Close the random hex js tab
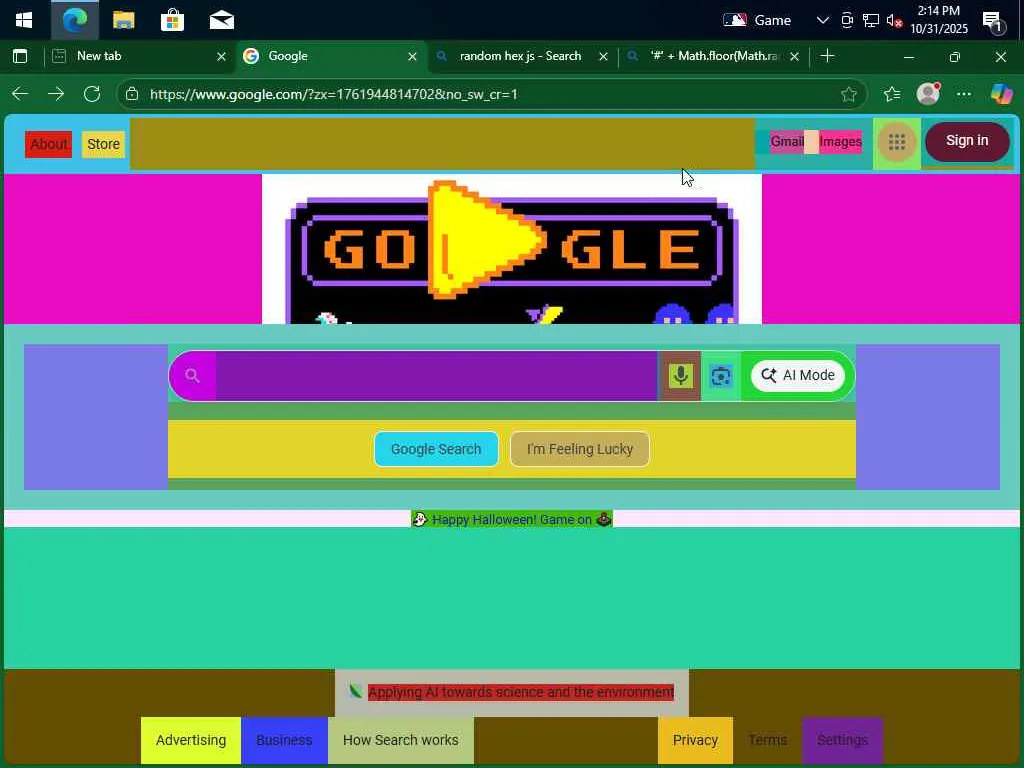Screen dimensions: 1024x768 tap(603, 57)
